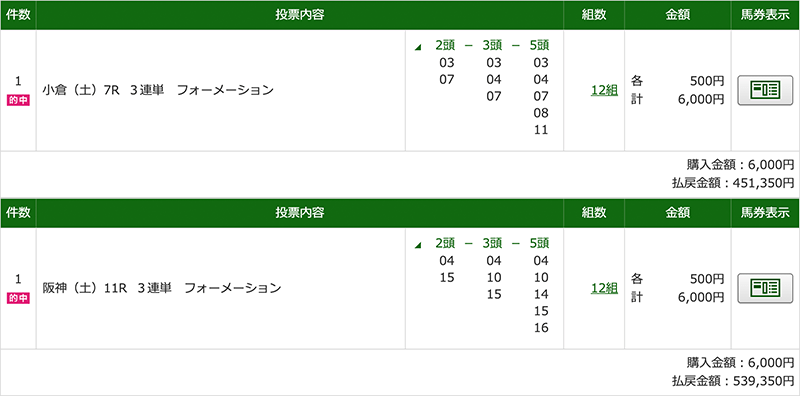Select 小倉（土）7R 3連単 フォーメーション text

[x=158, y=91]
